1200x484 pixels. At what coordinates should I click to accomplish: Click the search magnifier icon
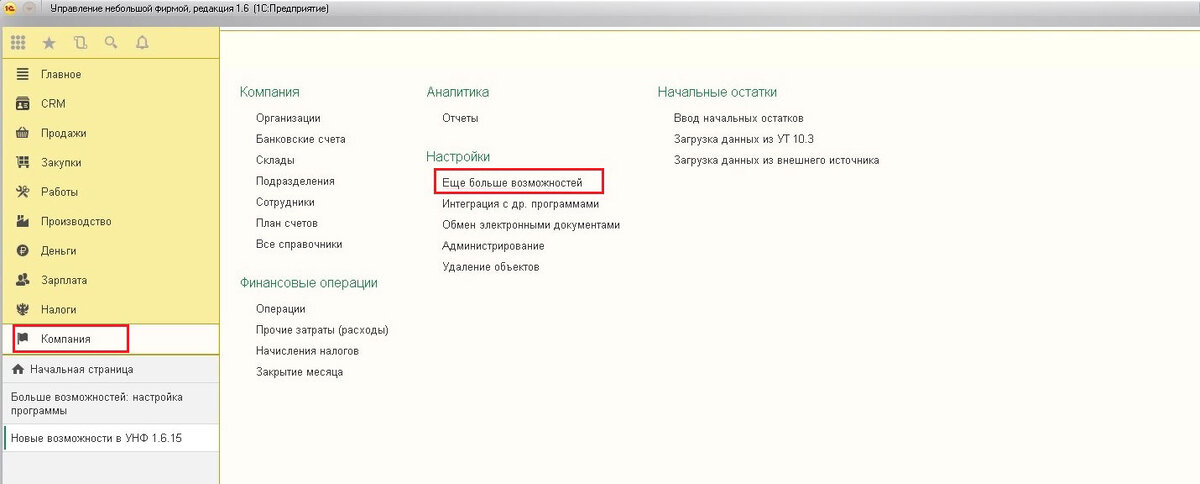tap(111, 43)
